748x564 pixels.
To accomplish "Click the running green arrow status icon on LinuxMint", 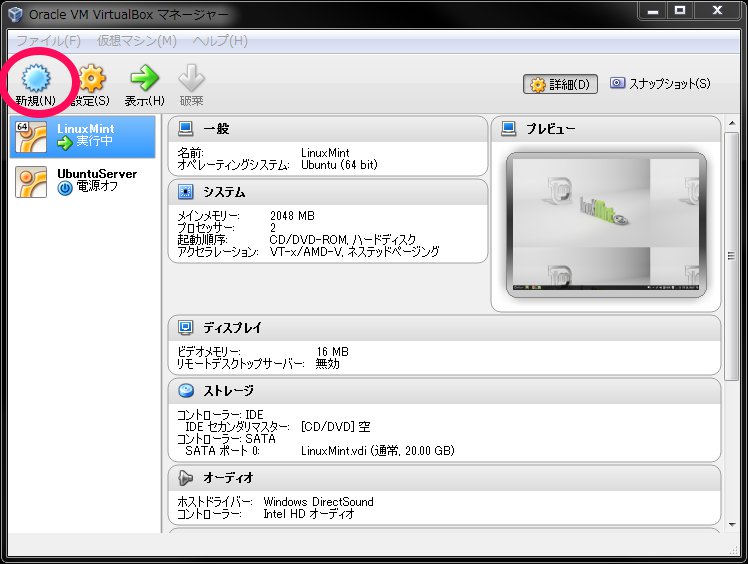I will [x=64, y=142].
